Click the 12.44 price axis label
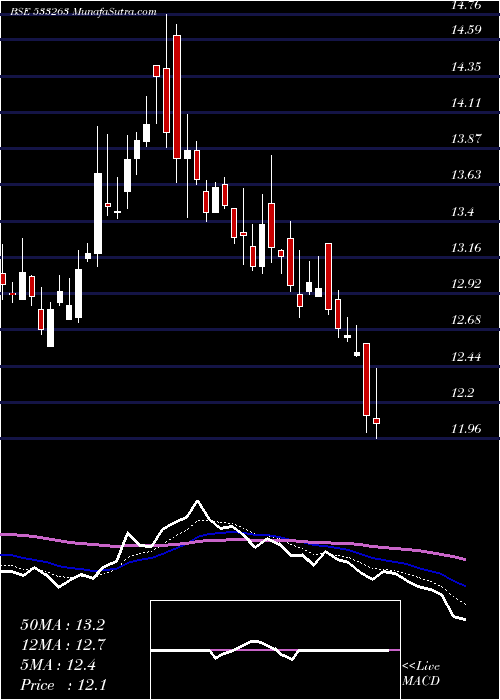500x700 pixels. pyautogui.click(x=466, y=357)
